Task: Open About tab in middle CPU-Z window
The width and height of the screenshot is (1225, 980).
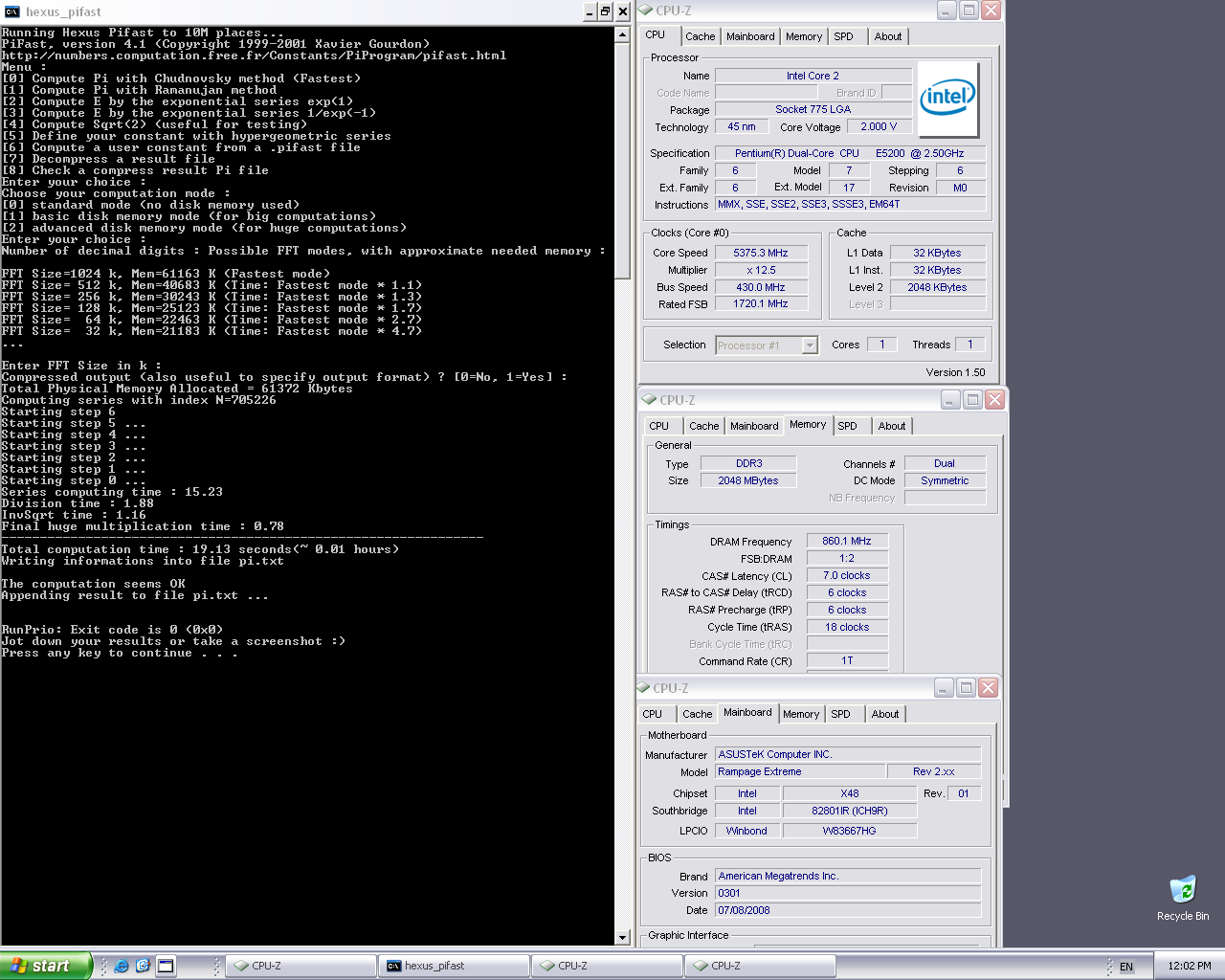Action: [x=892, y=426]
